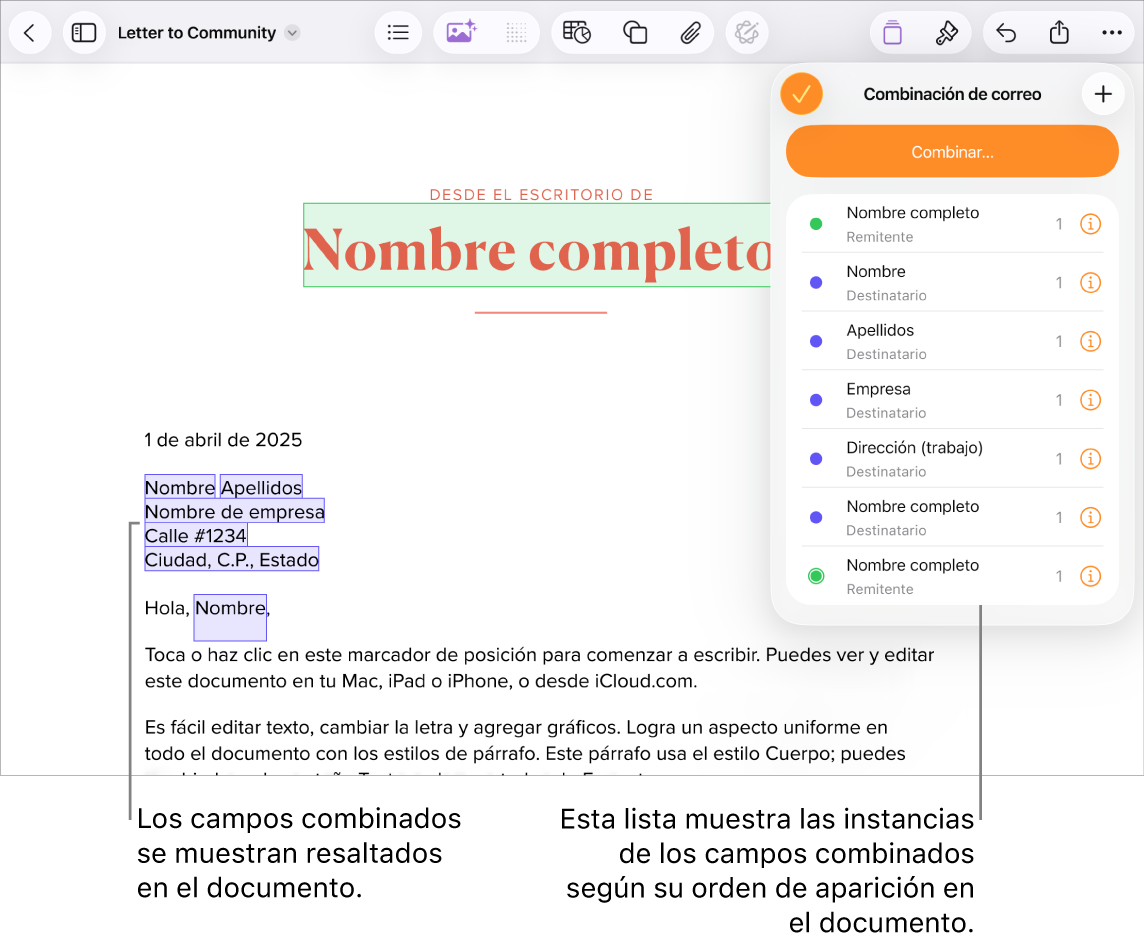Open the document sidebar panel icon

pos(84,32)
